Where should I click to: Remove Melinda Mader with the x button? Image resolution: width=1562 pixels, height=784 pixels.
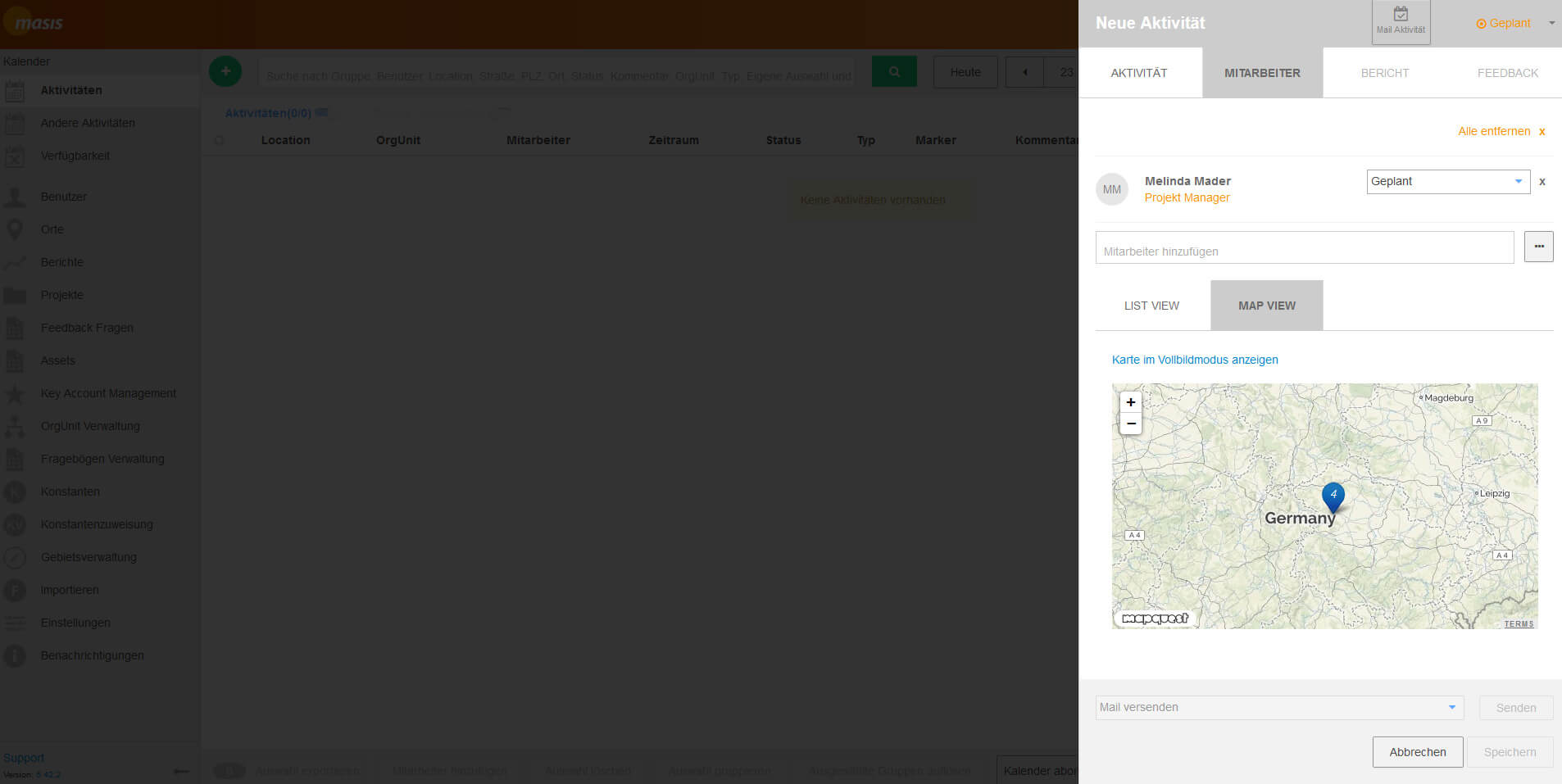[x=1542, y=181]
